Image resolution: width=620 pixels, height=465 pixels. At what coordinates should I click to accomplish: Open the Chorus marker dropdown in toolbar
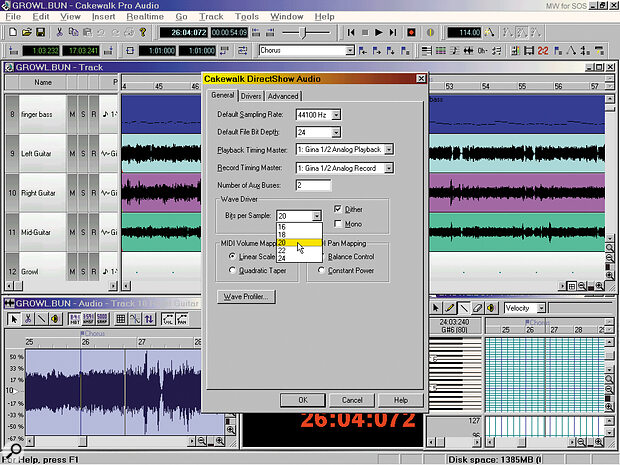point(350,51)
